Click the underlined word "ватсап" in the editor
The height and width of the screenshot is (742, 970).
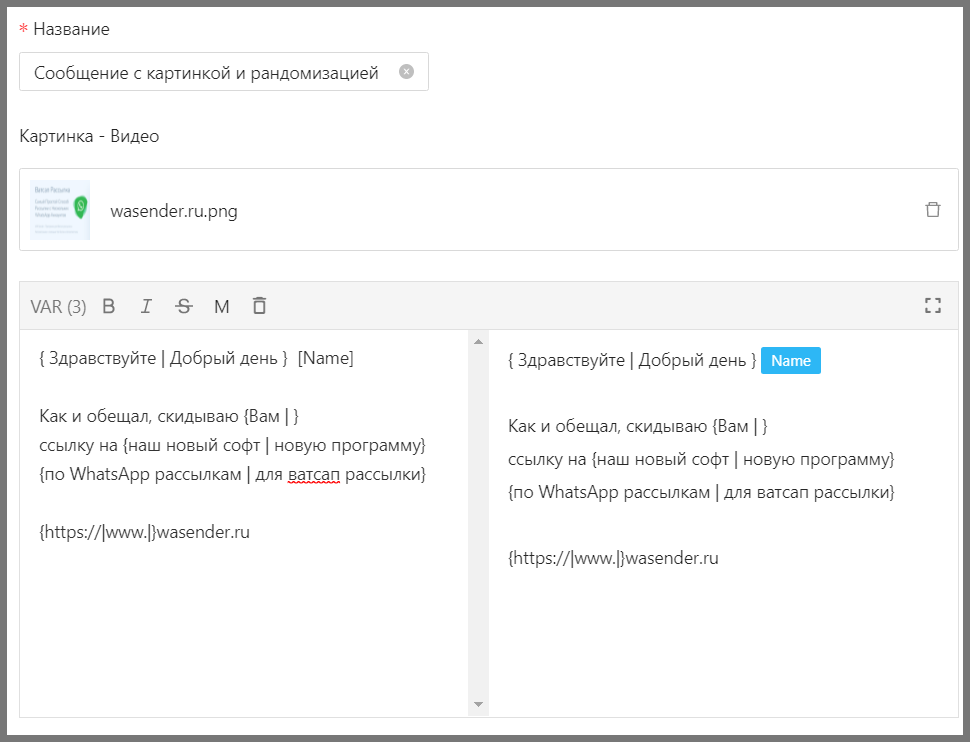(x=314, y=474)
